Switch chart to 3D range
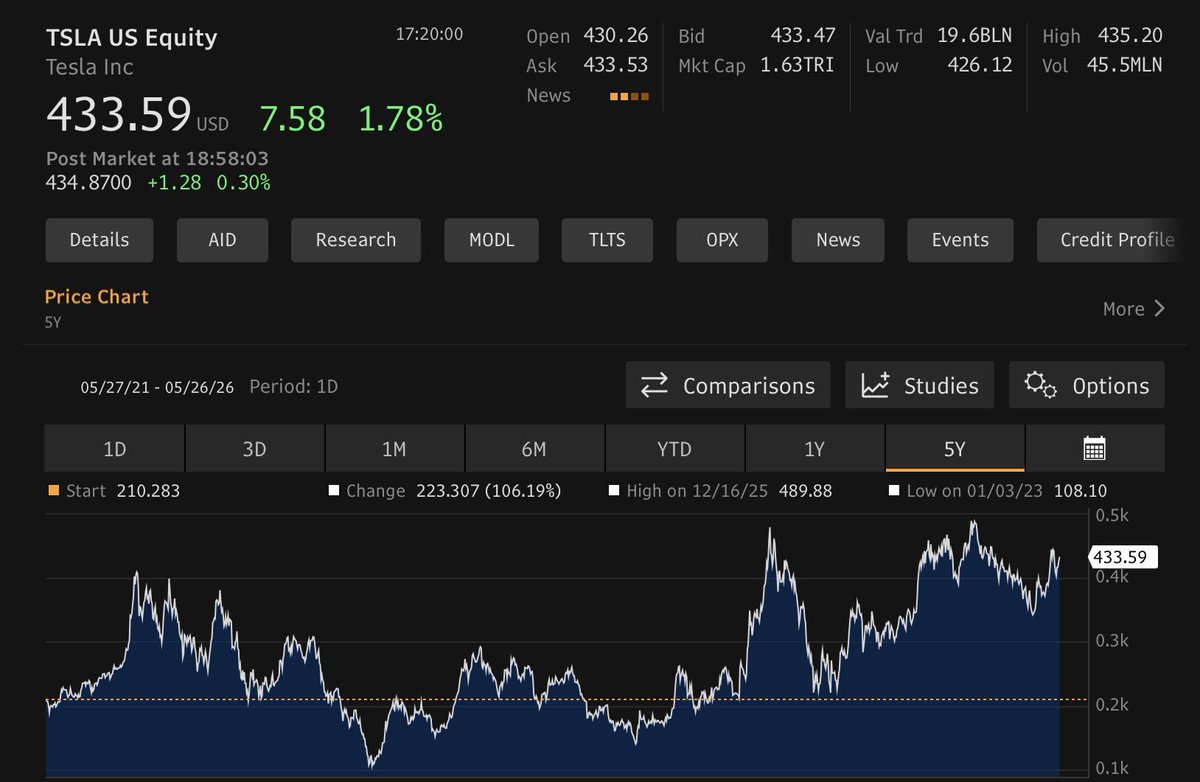This screenshot has width=1200, height=782. [x=255, y=448]
